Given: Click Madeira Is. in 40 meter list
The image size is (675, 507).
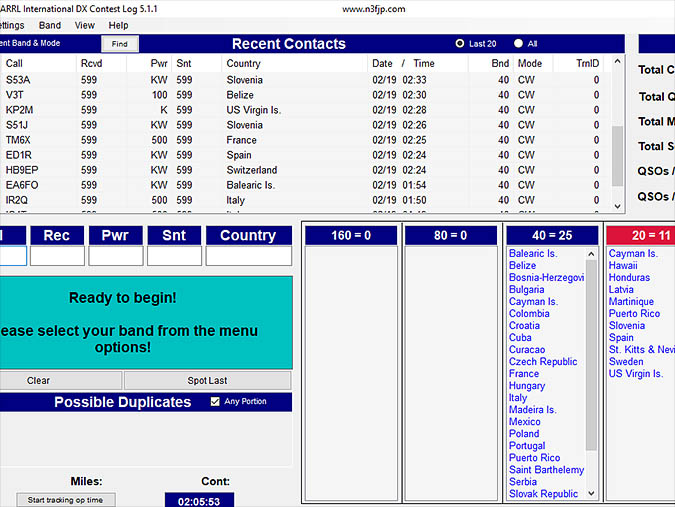Looking at the screenshot, I should [x=533, y=410].
